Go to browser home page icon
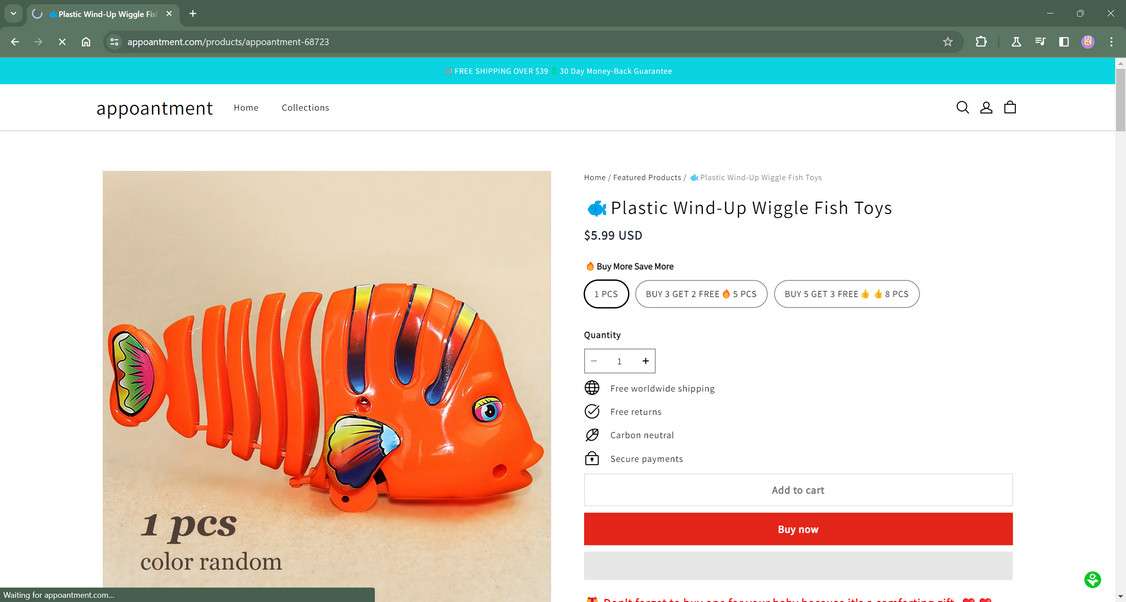Screen dimensions: 1126x602 (86, 42)
